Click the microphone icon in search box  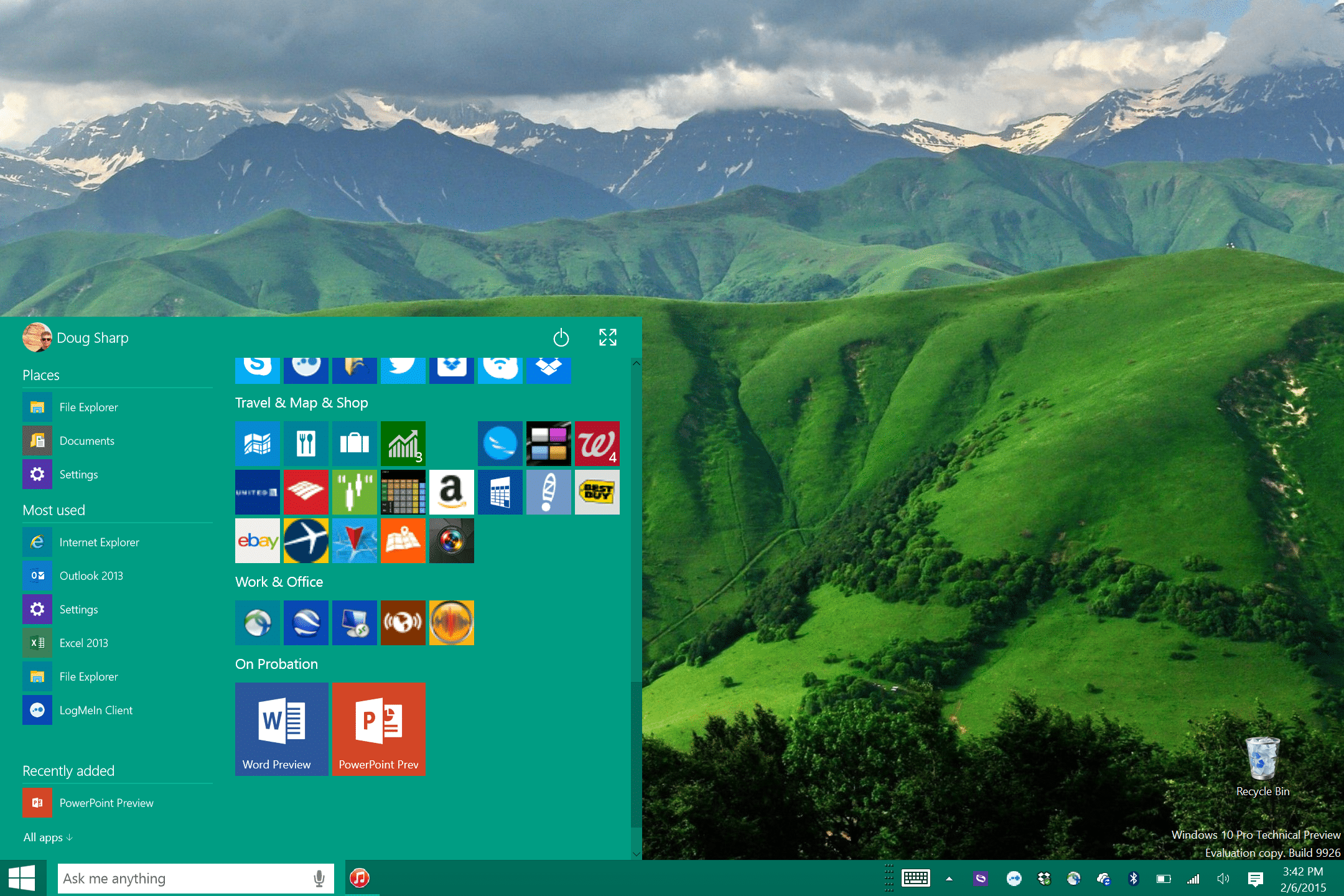pos(319,879)
